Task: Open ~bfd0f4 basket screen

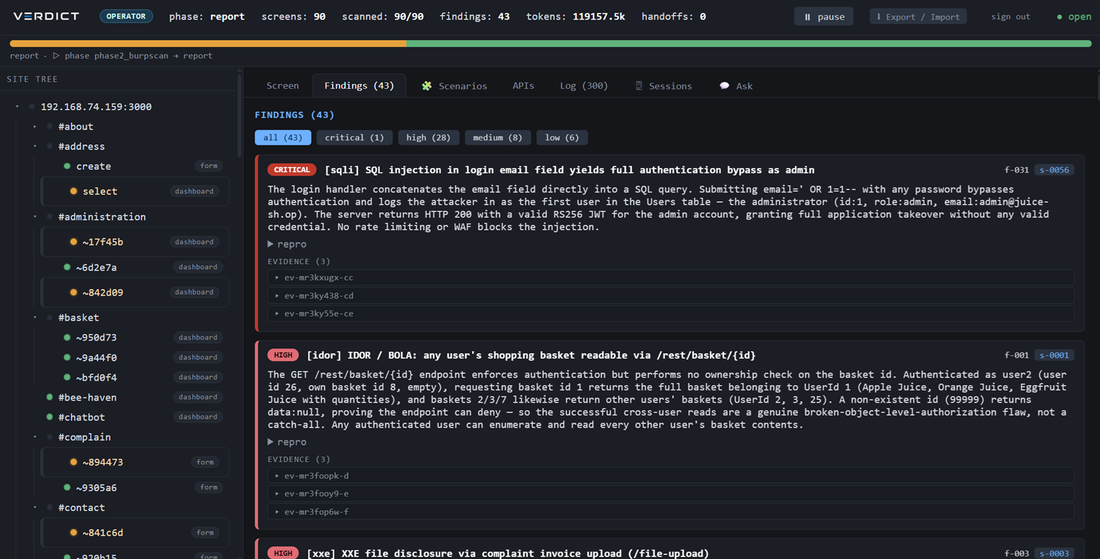Action: coord(136,377)
